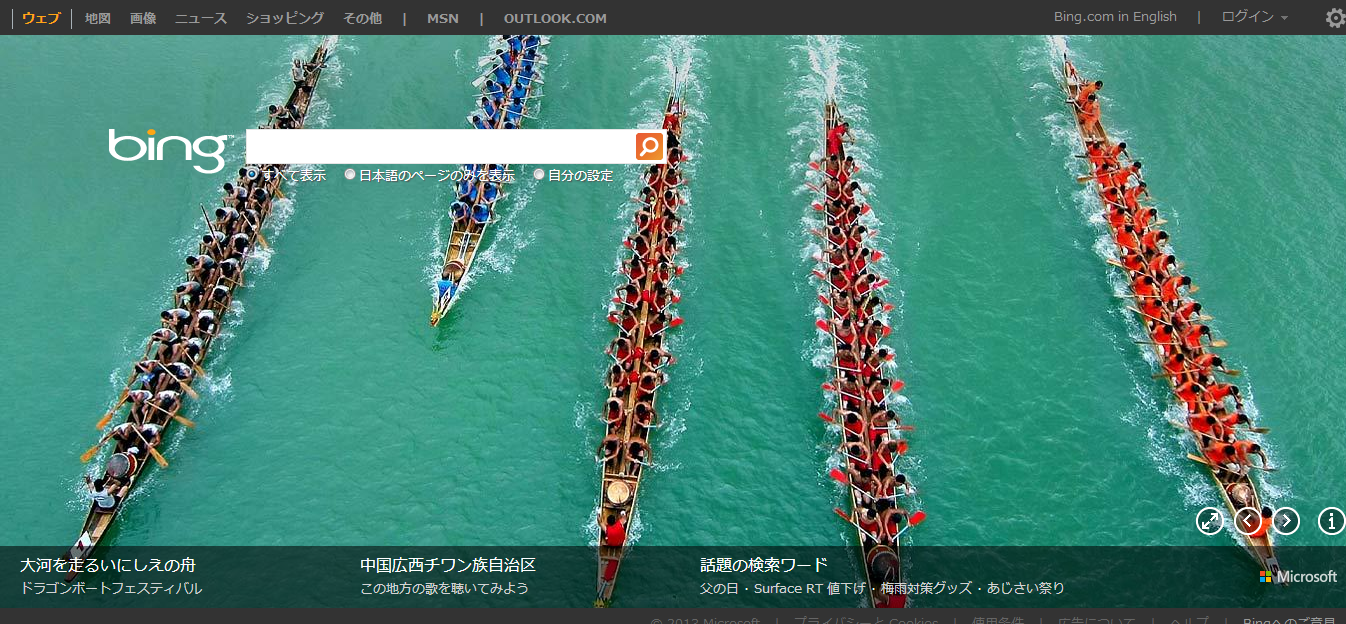This screenshot has height=624, width=1346.
Task: Open the OUTLOOK.COM link
Action: pyautogui.click(x=555, y=18)
